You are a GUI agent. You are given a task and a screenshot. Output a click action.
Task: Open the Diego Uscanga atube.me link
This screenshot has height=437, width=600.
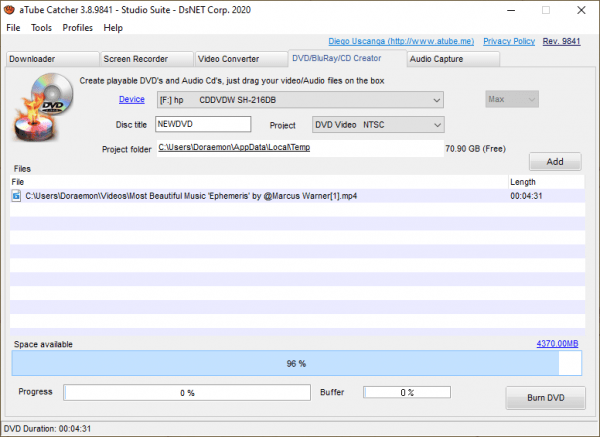(401, 41)
